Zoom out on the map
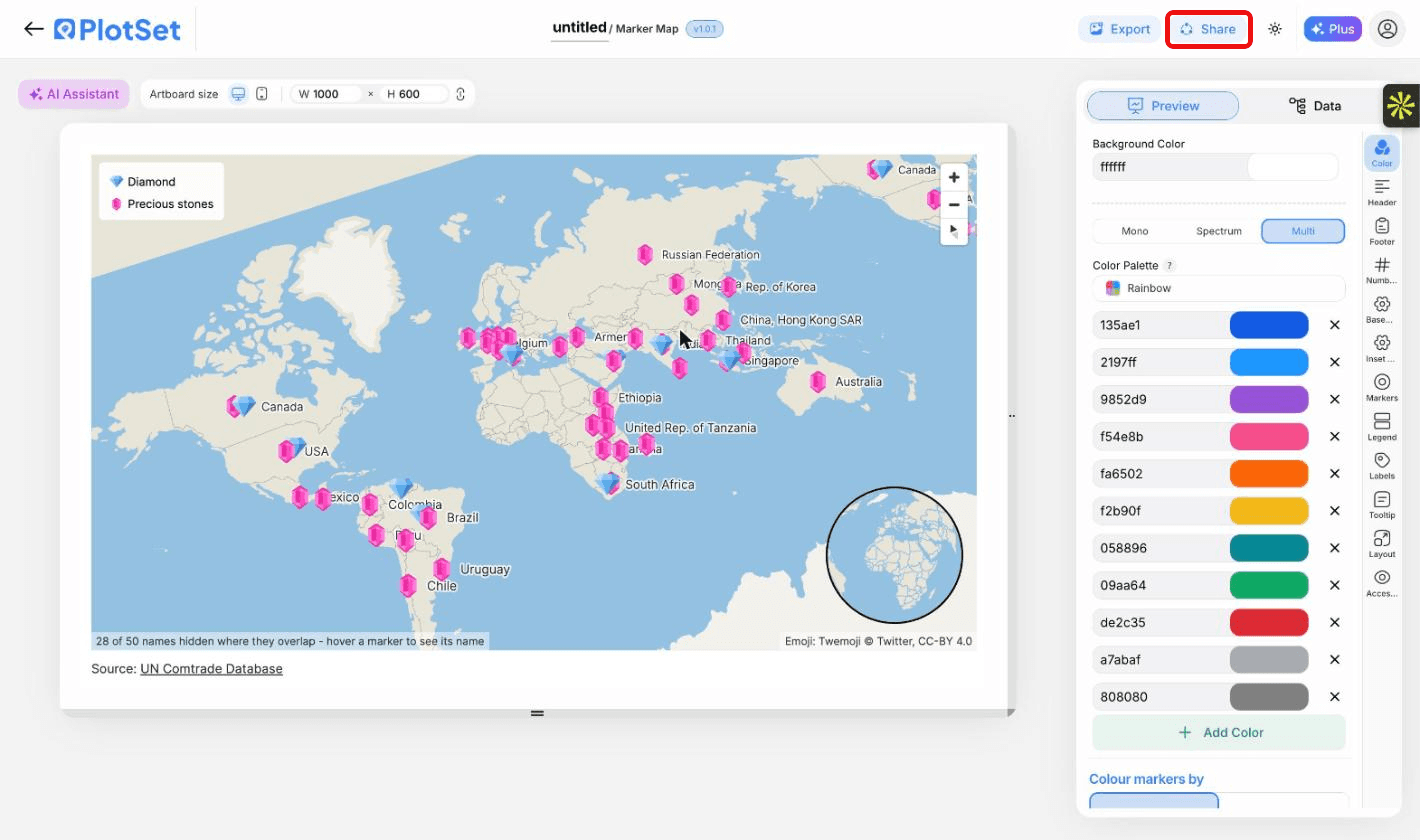The width and height of the screenshot is (1420, 840). (x=954, y=204)
